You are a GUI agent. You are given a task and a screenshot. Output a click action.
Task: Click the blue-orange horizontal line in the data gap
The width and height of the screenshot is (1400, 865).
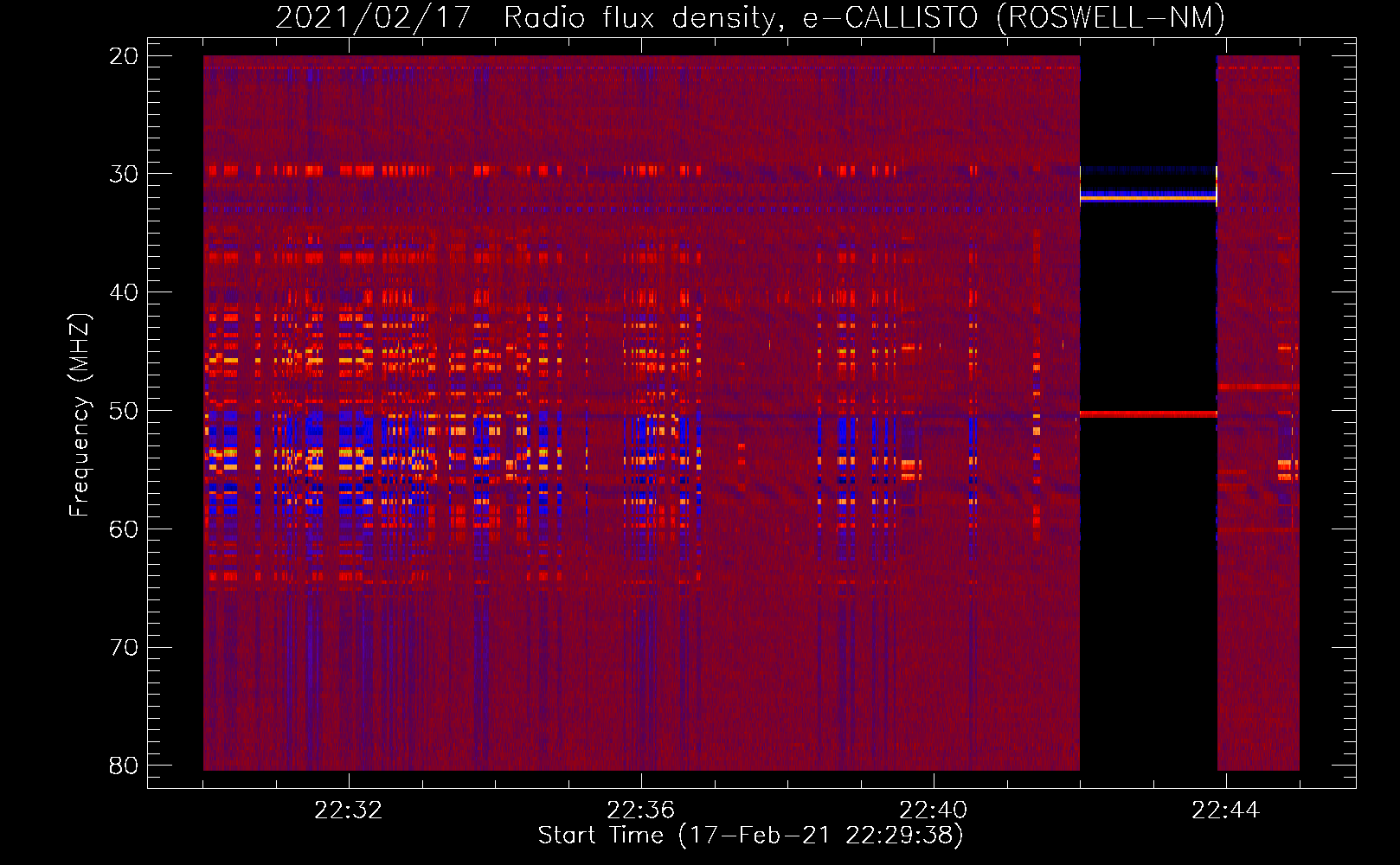tap(1148, 196)
